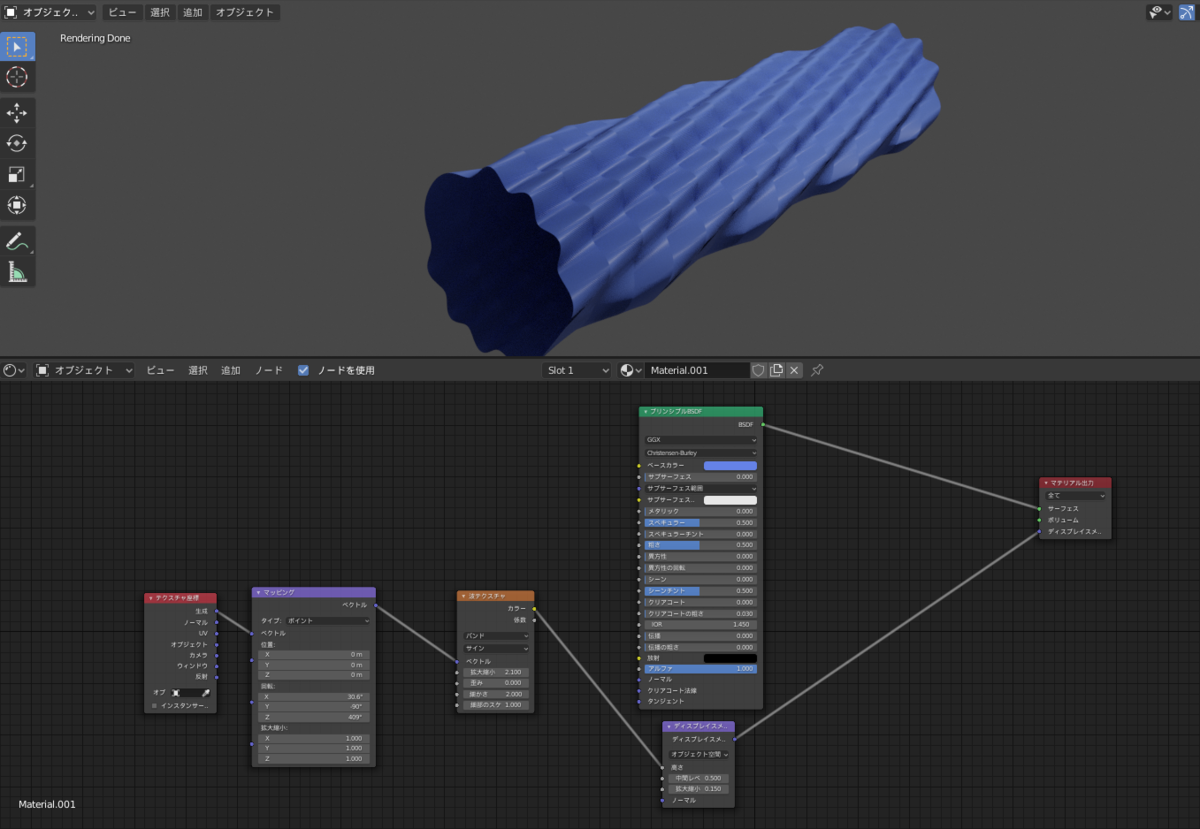
Task: Open Slot 1 dropdown
Action: pos(577,370)
